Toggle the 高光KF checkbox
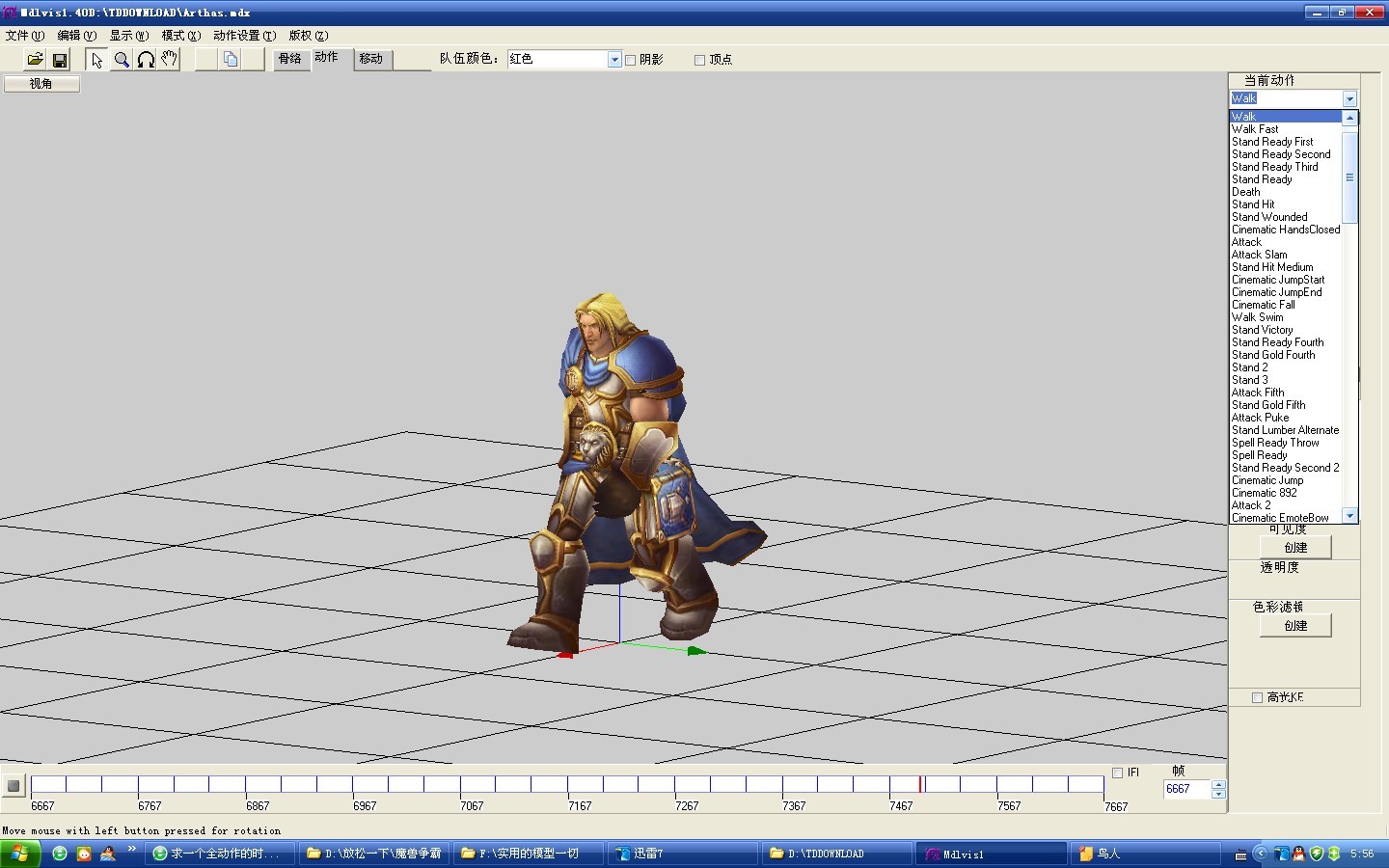This screenshot has height=868, width=1389. (1257, 697)
